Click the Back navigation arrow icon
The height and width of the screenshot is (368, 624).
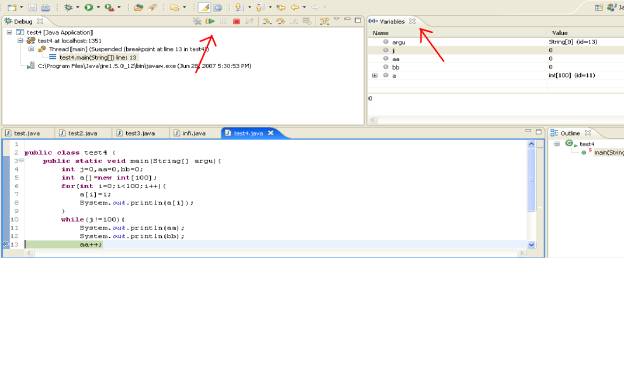[295, 7]
